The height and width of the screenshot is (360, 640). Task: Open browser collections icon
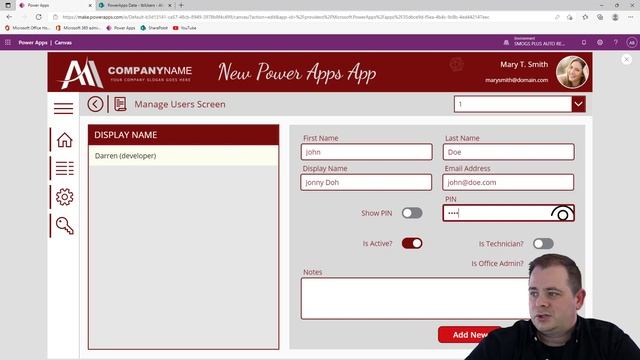(600, 17)
